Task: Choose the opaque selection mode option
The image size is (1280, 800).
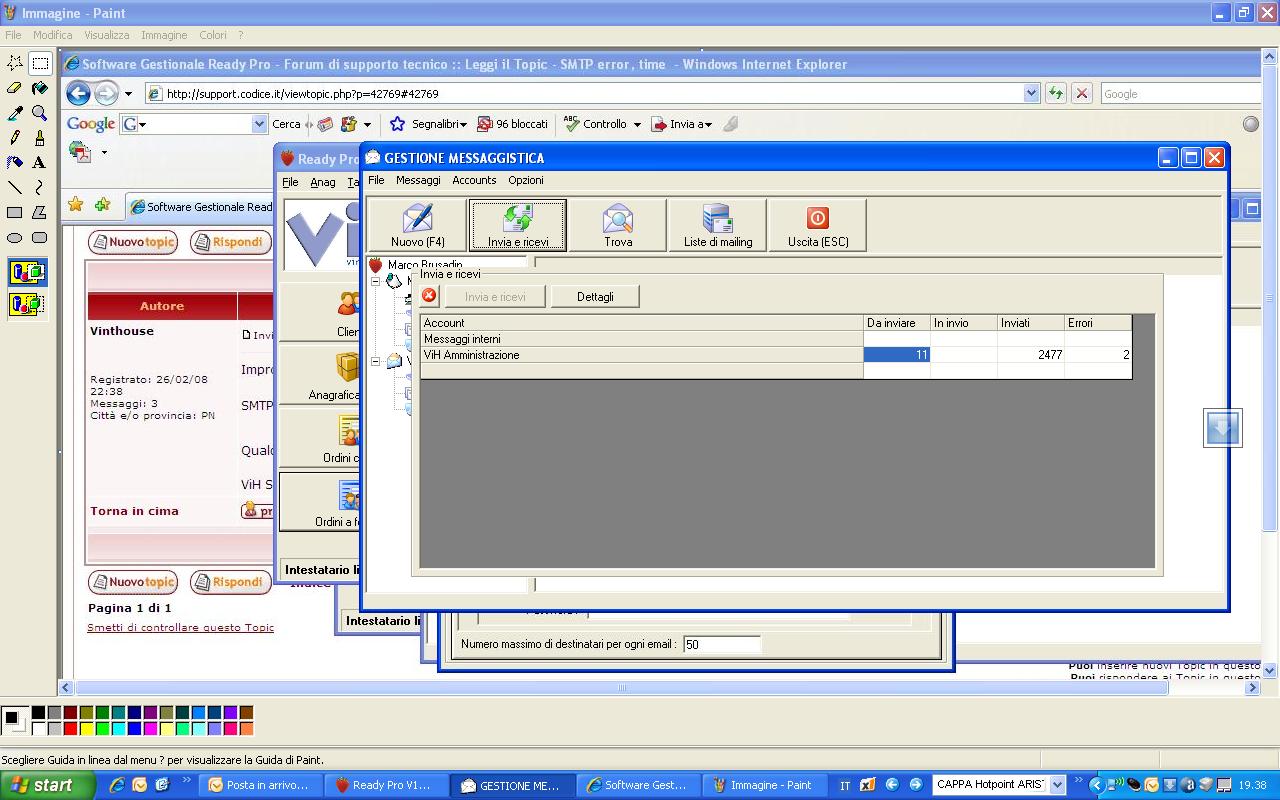Action: click(27, 272)
